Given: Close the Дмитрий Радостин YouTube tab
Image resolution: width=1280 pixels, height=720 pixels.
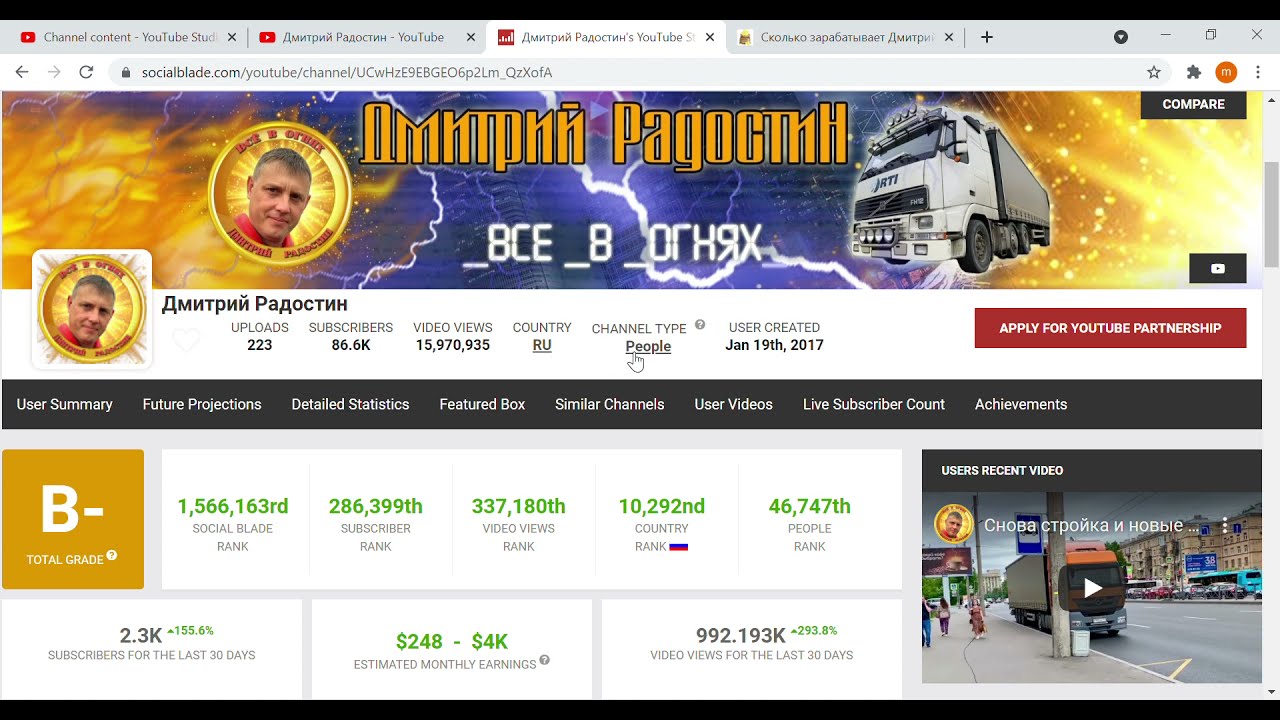Looking at the screenshot, I should pyautogui.click(x=470, y=37).
